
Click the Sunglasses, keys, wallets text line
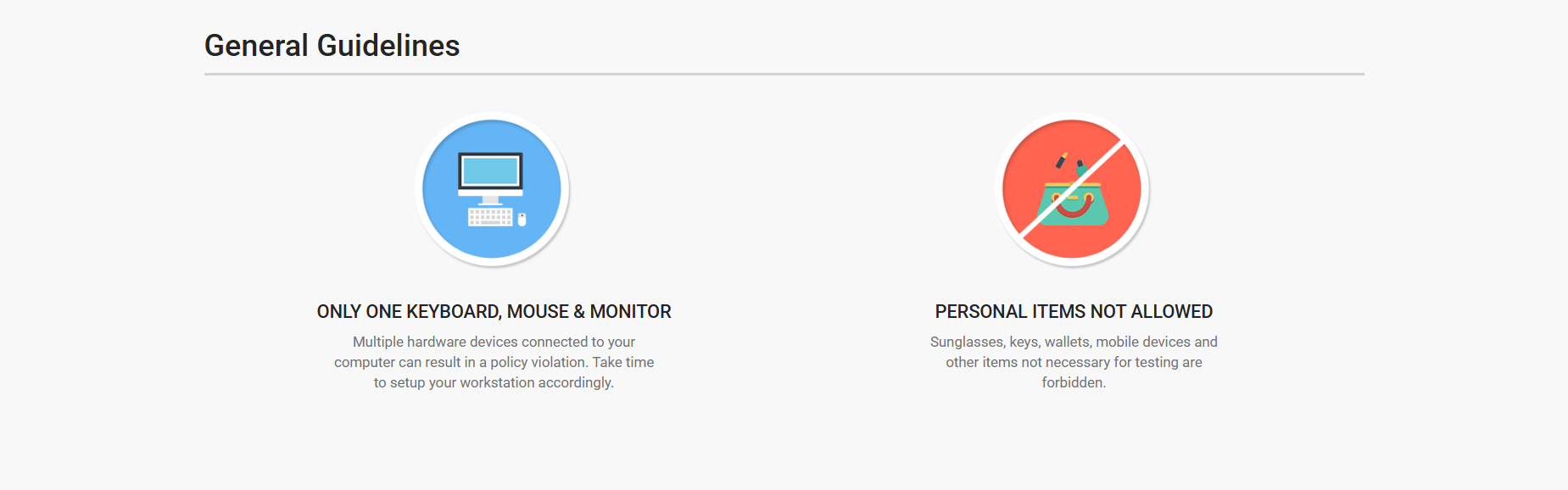pos(1074,342)
